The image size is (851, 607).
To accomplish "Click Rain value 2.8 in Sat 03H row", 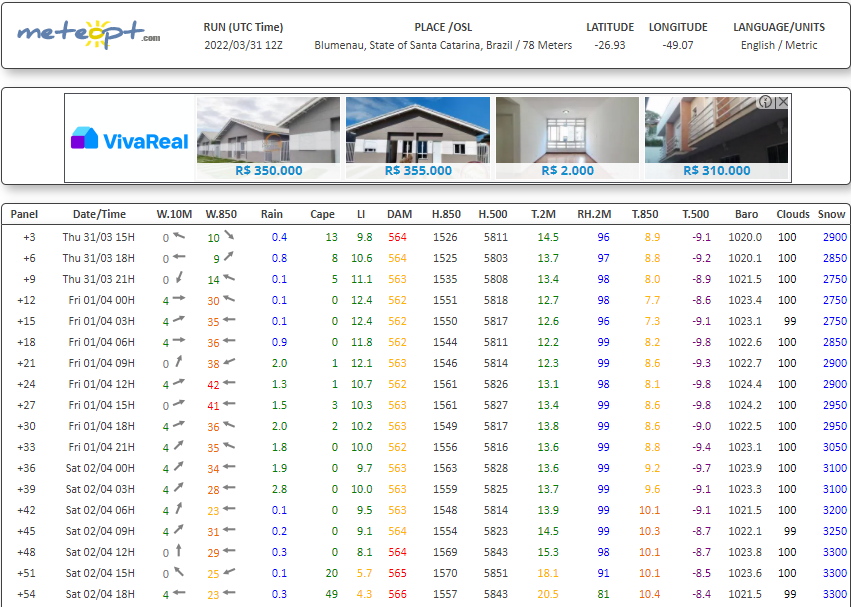I will pos(280,489).
